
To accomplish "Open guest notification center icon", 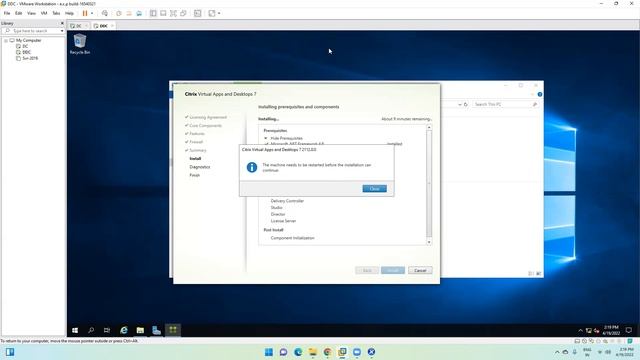I will (629, 330).
